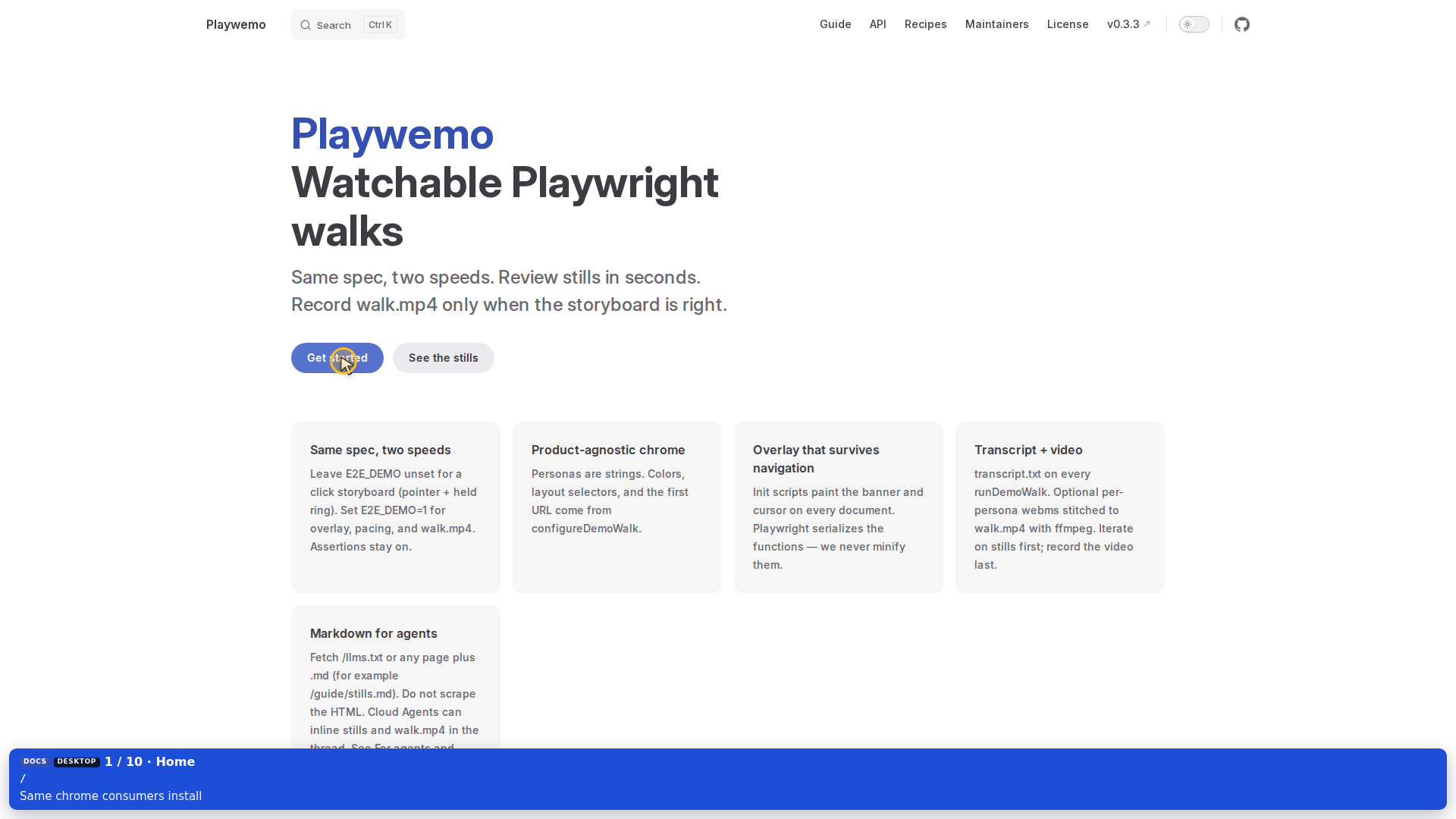Viewport: 1456px width, 819px height.
Task: Click the "1 / 10 · Home" banner label
Action: tap(150, 761)
